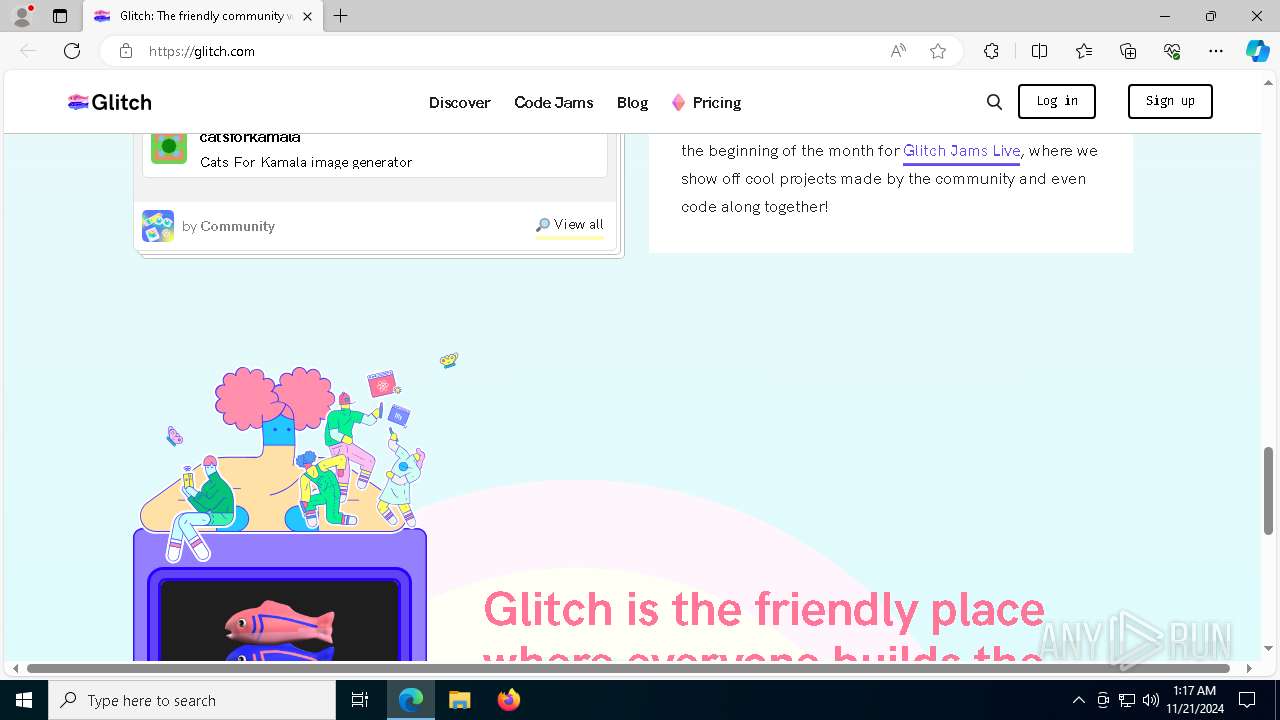1280x720 pixels.
Task: Click the scroll down arrow
Action: [1269, 649]
